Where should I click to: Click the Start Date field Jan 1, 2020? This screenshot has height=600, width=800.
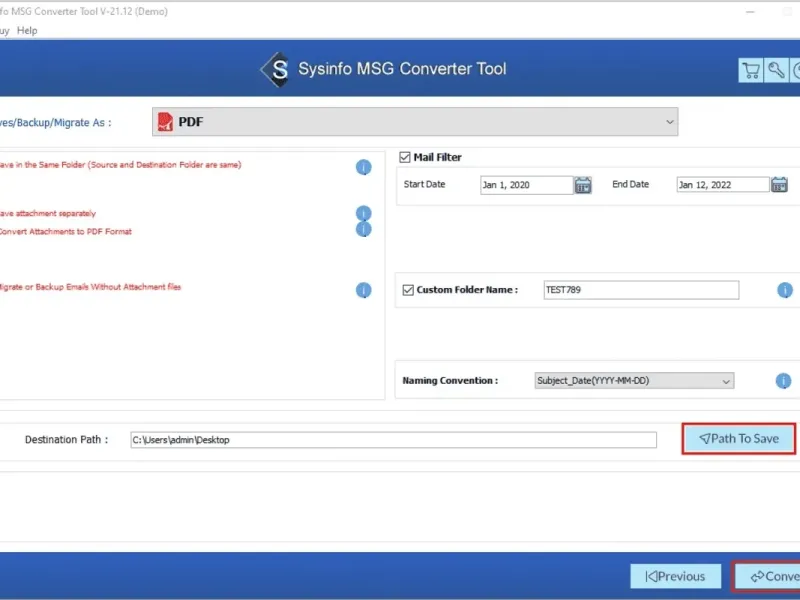[527, 185]
